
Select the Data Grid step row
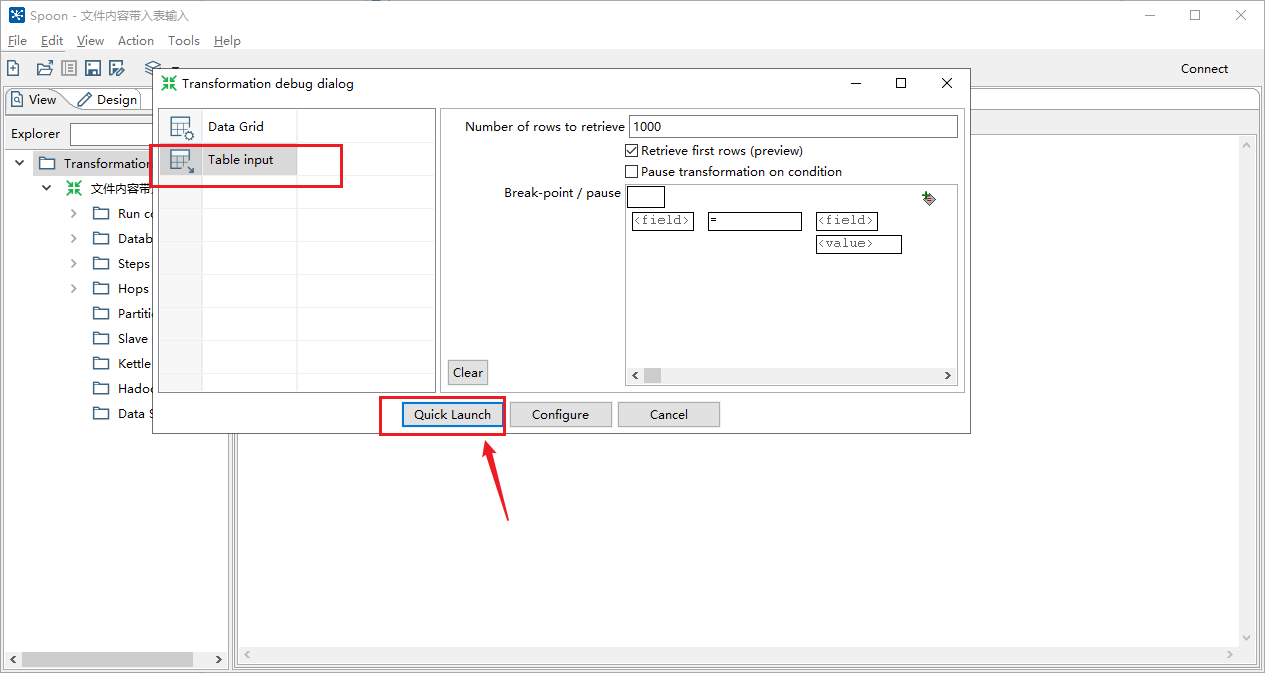[x=297, y=127]
